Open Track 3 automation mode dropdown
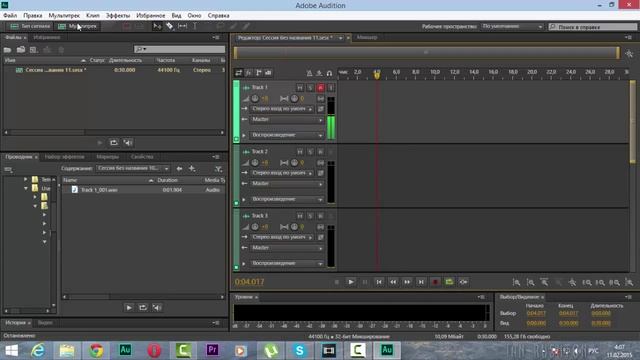Screen dimensions: 640x360 [x=287, y=263]
